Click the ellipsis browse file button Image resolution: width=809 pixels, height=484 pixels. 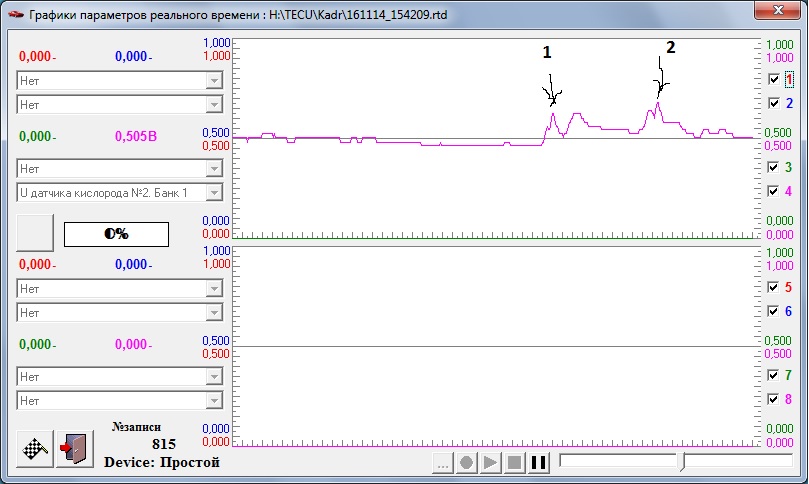click(443, 462)
